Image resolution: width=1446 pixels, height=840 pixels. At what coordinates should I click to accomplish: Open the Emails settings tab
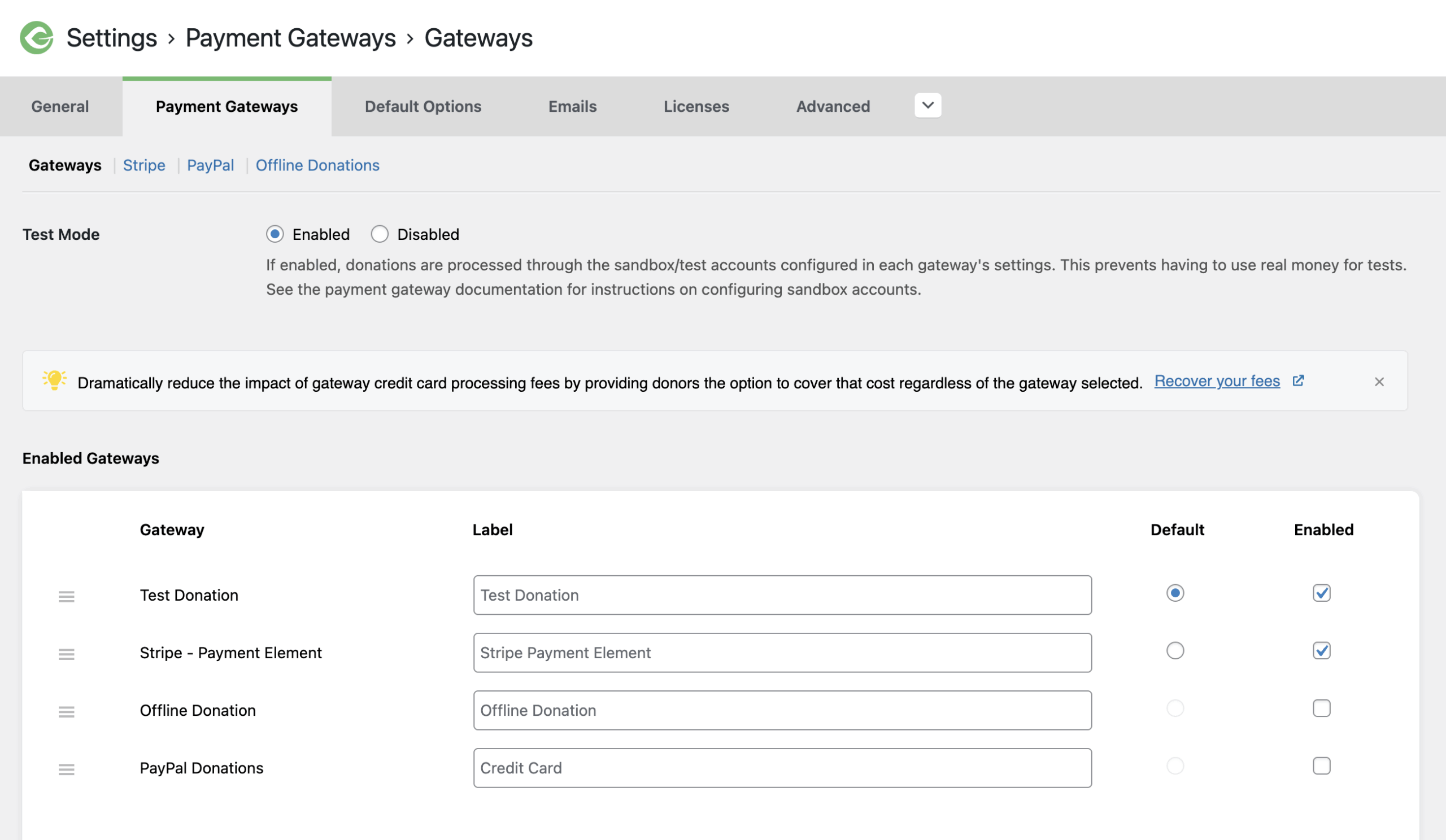coord(572,106)
